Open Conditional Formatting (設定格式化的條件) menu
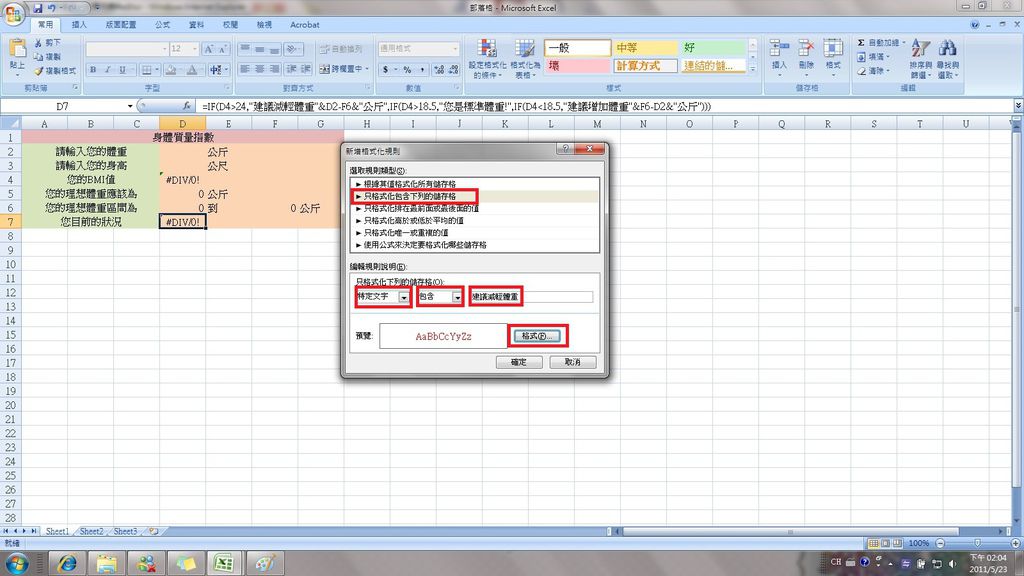Image resolution: width=1024 pixels, height=576 pixels. click(487, 58)
